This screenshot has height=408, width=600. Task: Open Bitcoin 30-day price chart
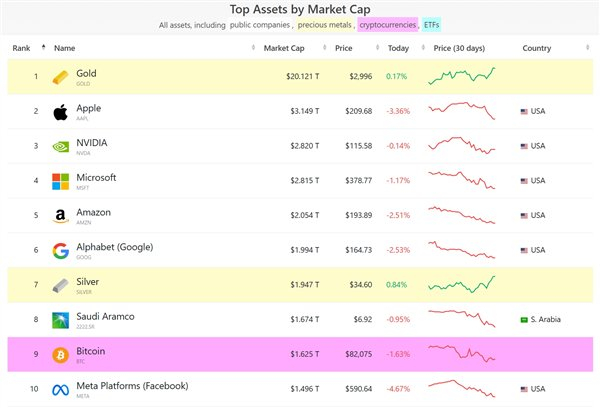click(461, 355)
